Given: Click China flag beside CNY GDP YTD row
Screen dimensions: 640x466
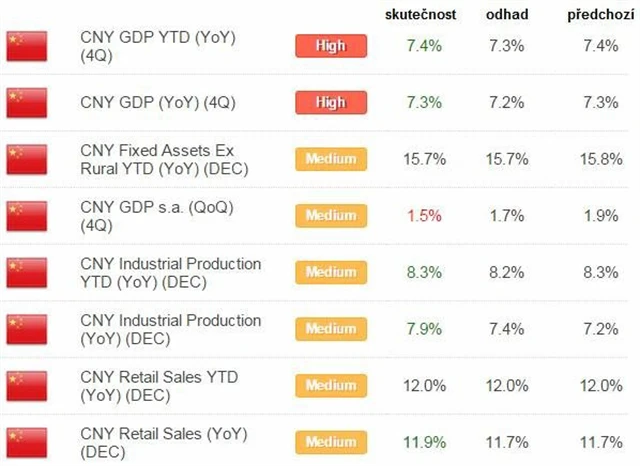Looking at the screenshot, I should tap(27, 46).
